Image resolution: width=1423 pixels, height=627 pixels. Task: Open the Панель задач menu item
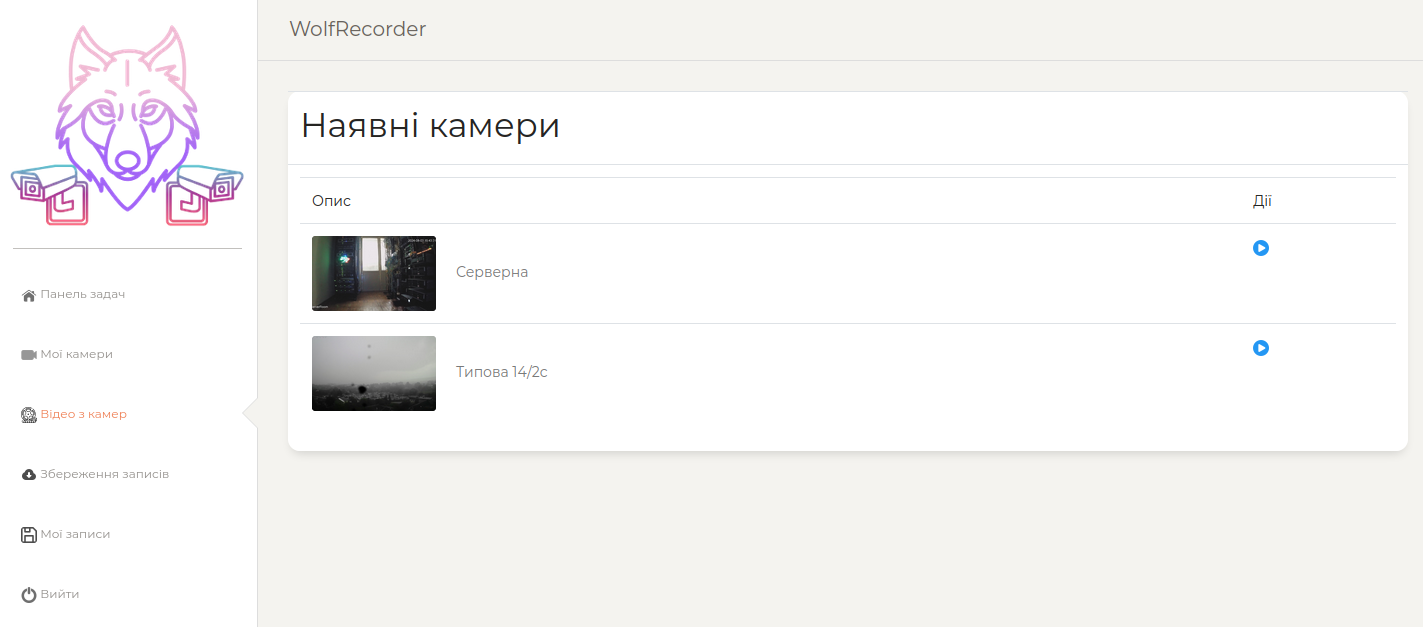pos(82,295)
